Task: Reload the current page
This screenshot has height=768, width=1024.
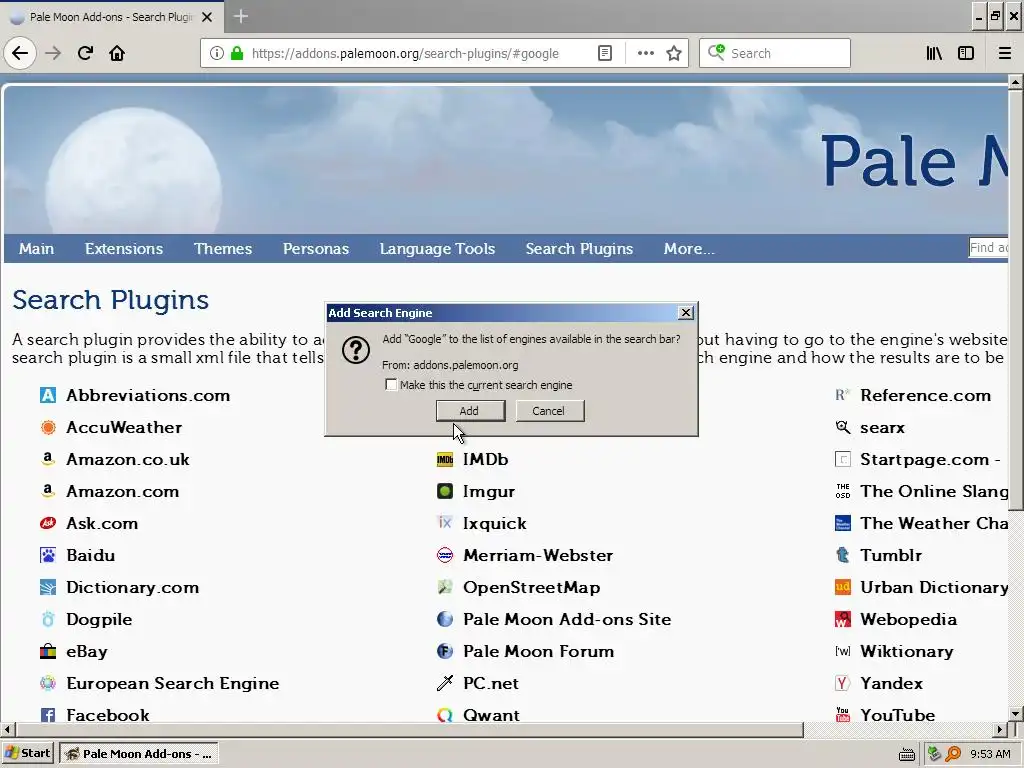Action: (85, 53)
